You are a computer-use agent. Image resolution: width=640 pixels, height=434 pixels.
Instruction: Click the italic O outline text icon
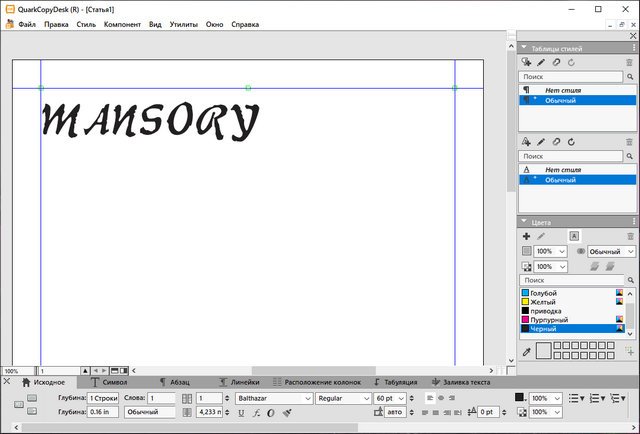[x=271, y=413]
